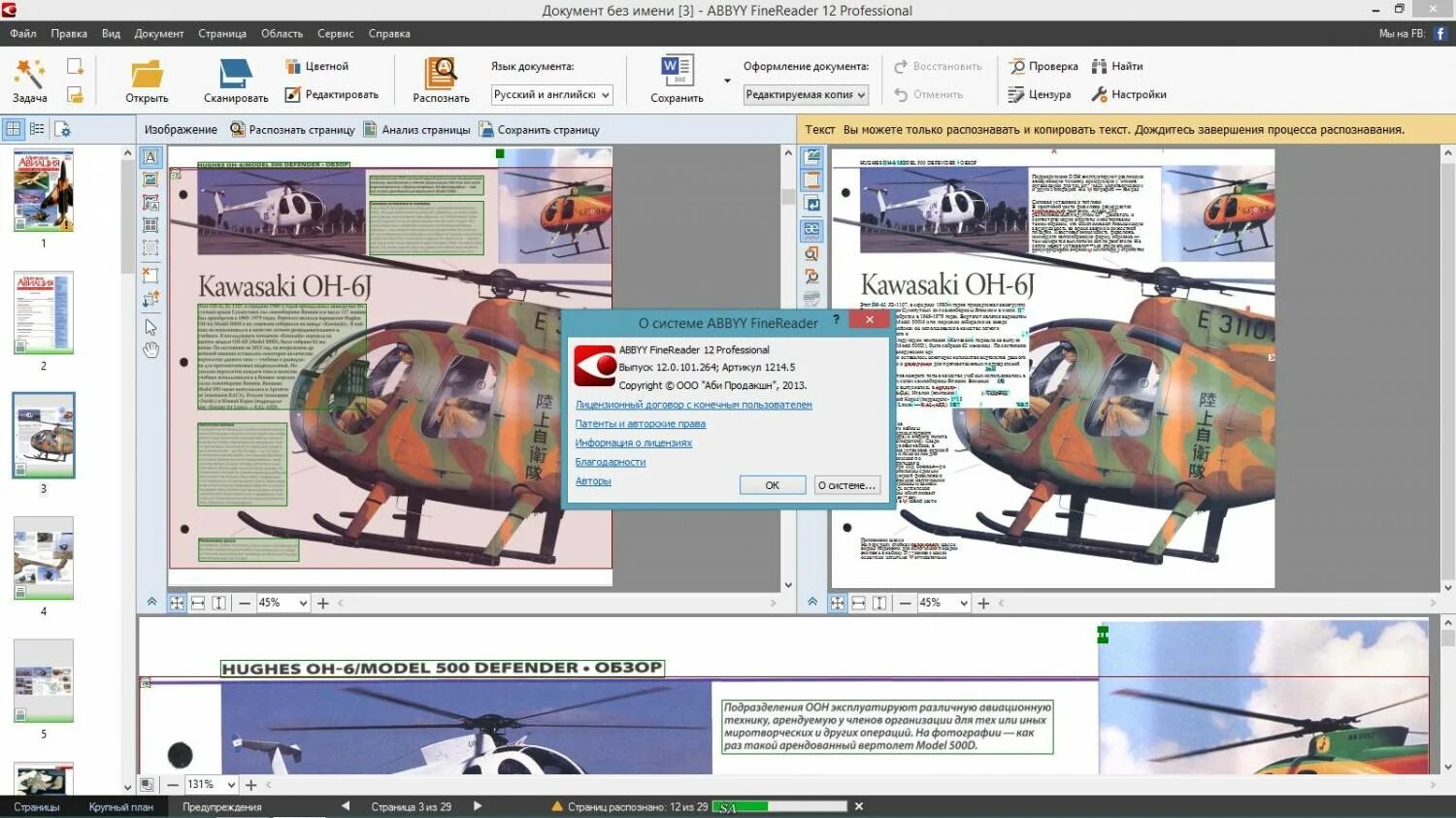
Task: Open the Цензура redaction tool
Action: pos(1040,94)
